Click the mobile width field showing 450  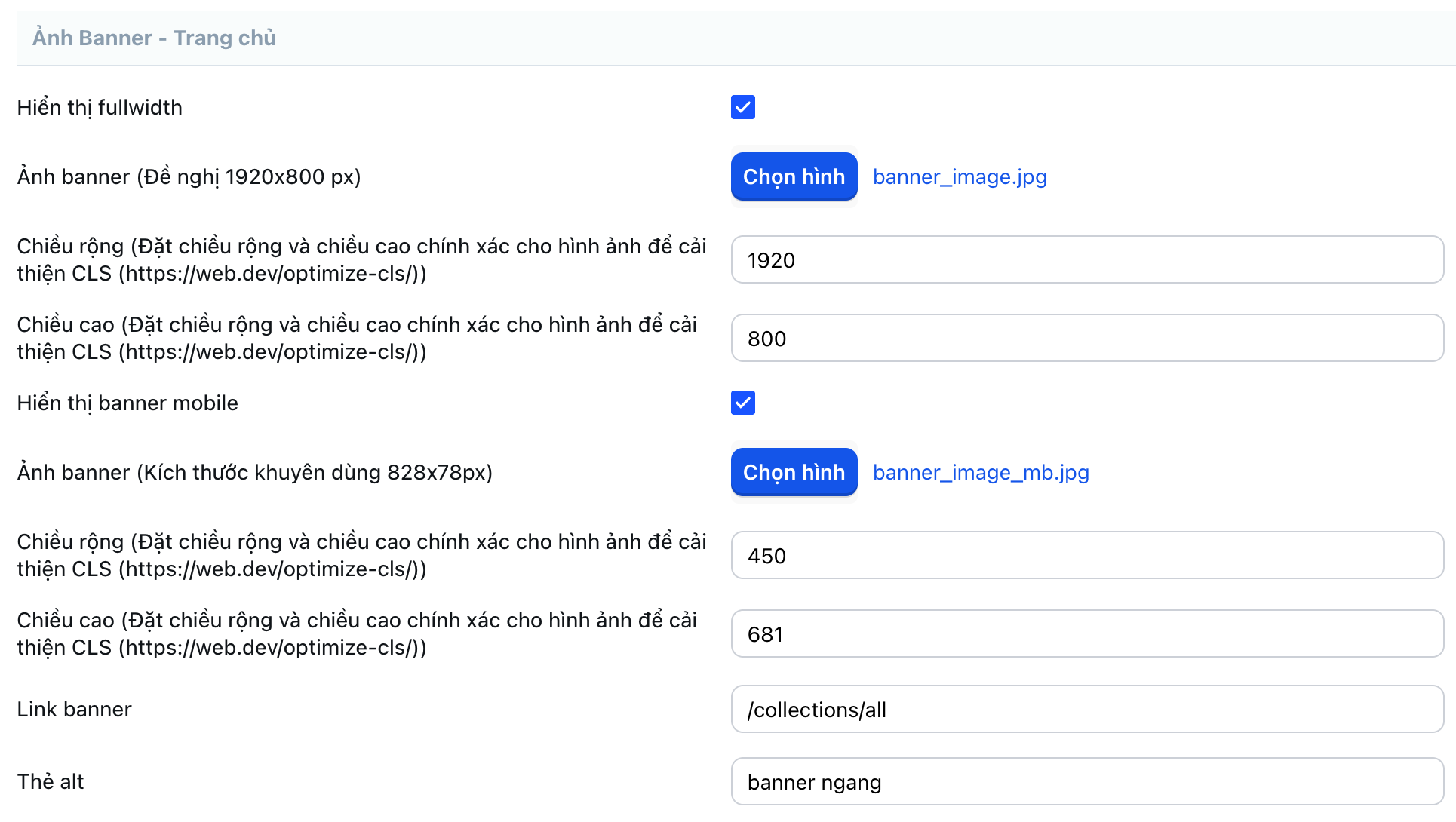1086,556
